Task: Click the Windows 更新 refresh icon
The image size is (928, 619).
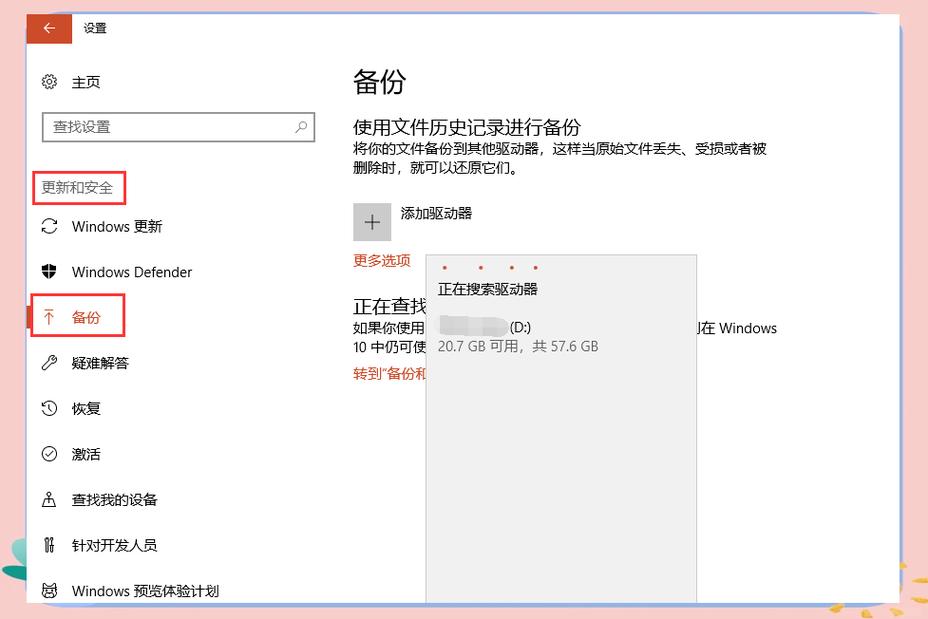Action: click(49, 226)
